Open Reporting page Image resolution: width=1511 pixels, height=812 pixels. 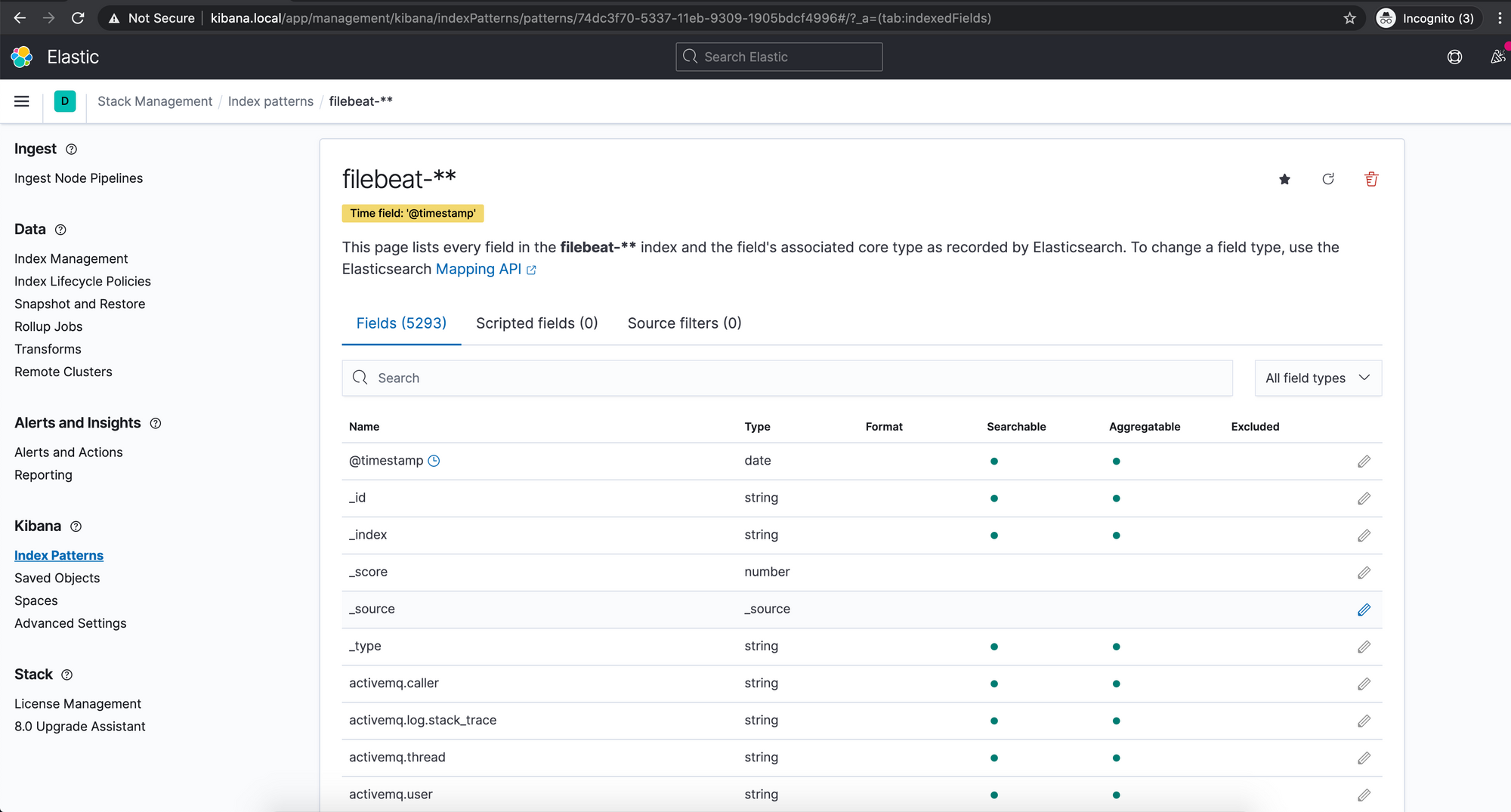coord(43,475)
